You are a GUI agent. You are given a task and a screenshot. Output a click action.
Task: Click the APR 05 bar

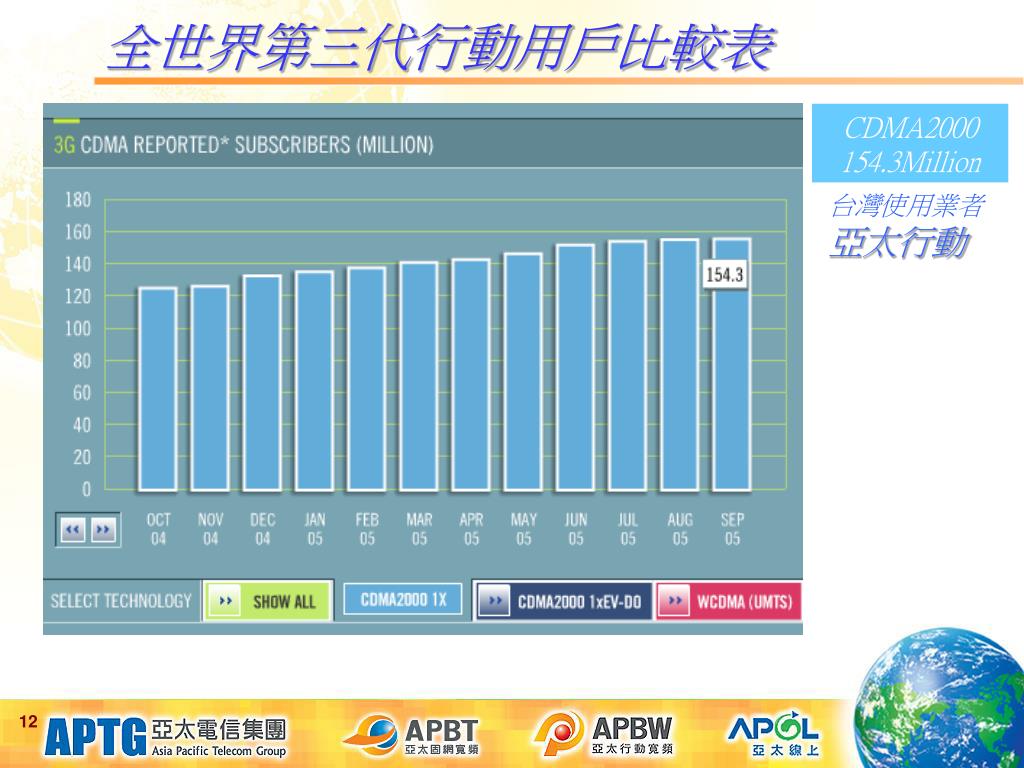(x=471, y=375)
